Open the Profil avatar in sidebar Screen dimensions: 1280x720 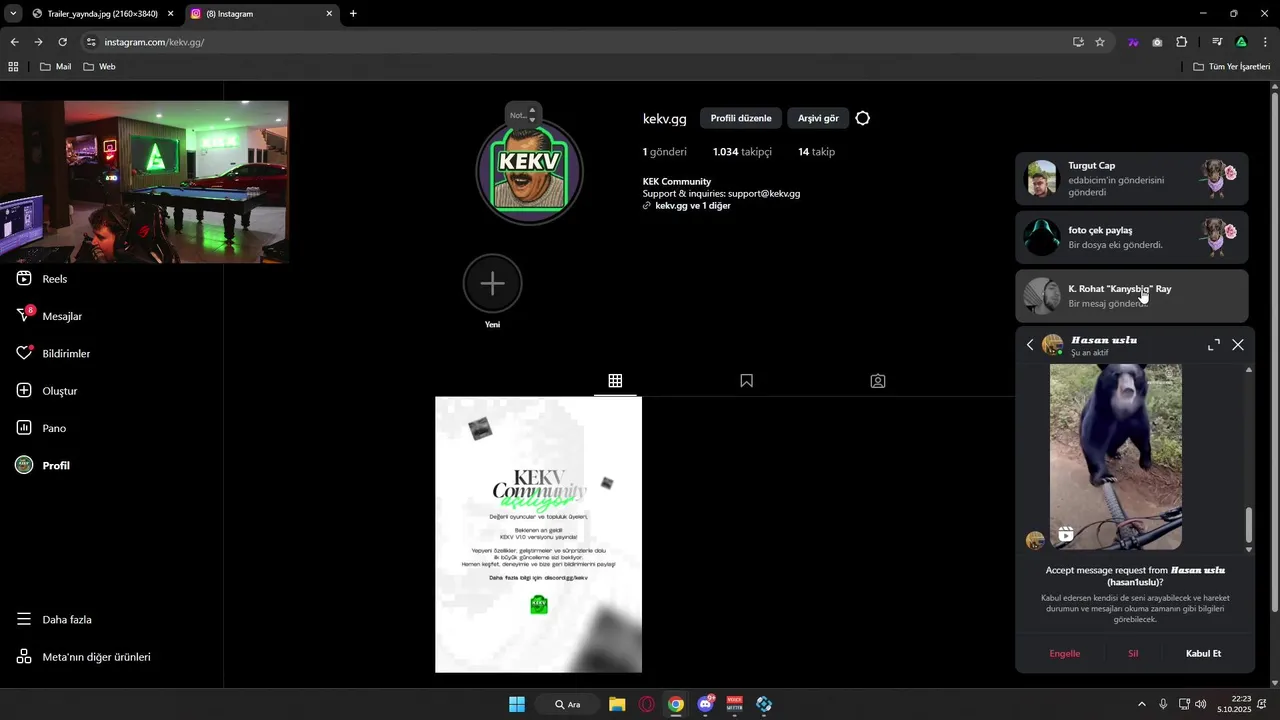click(x=25, y=465)
